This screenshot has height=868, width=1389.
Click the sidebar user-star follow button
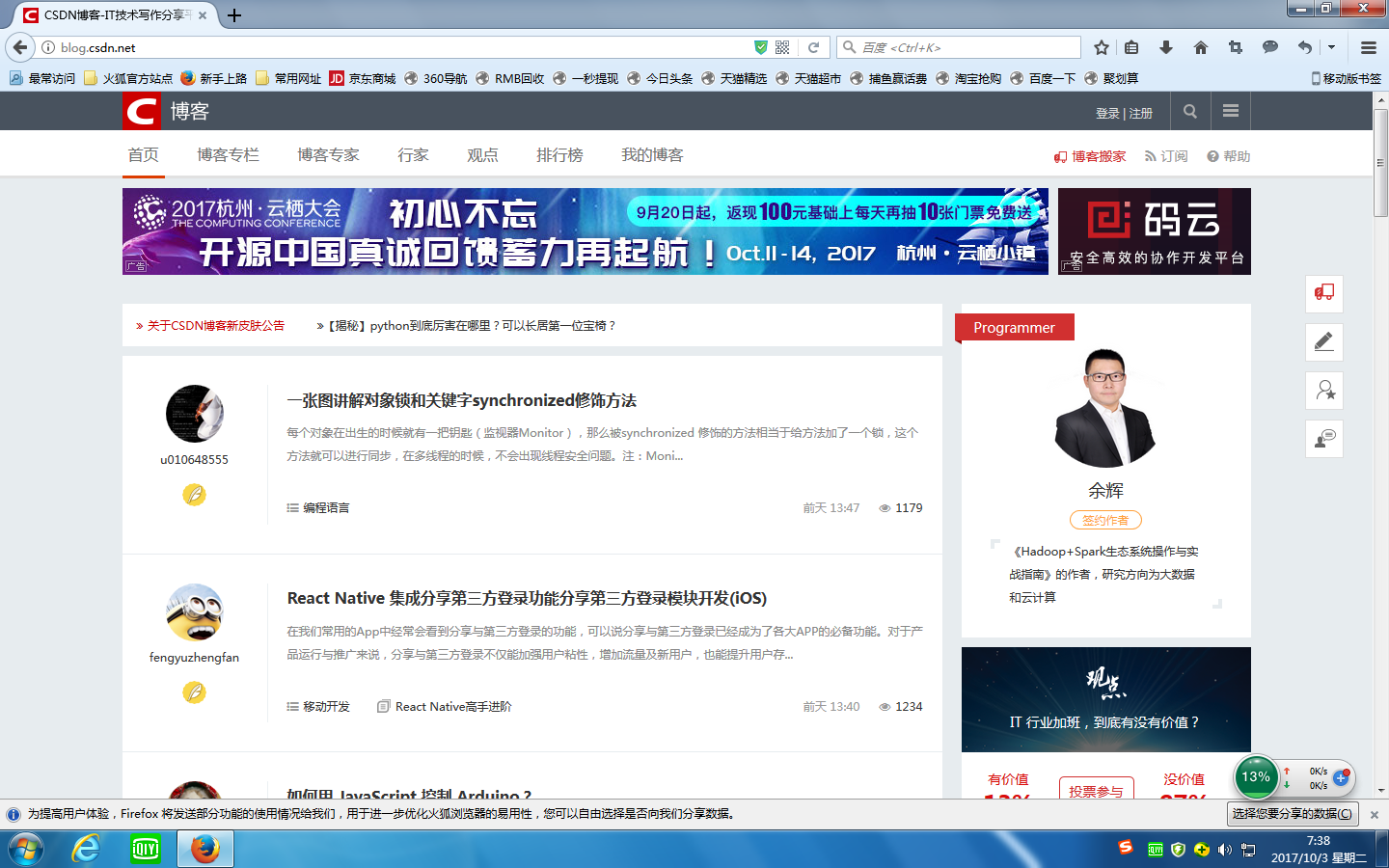pos(1324,390)
